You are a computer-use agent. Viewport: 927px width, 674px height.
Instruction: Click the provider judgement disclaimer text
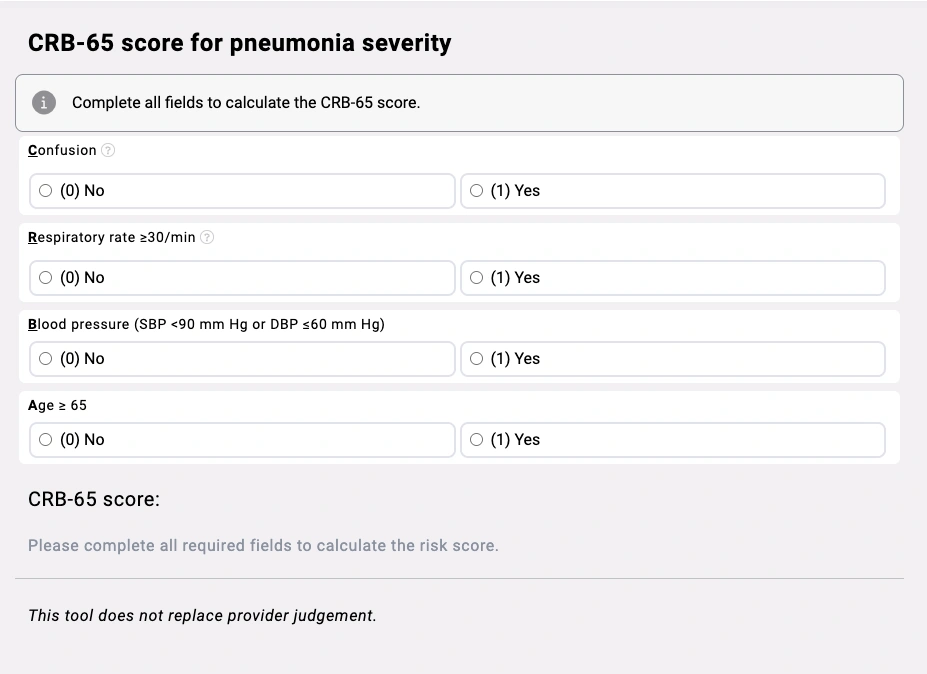point(202,615)
